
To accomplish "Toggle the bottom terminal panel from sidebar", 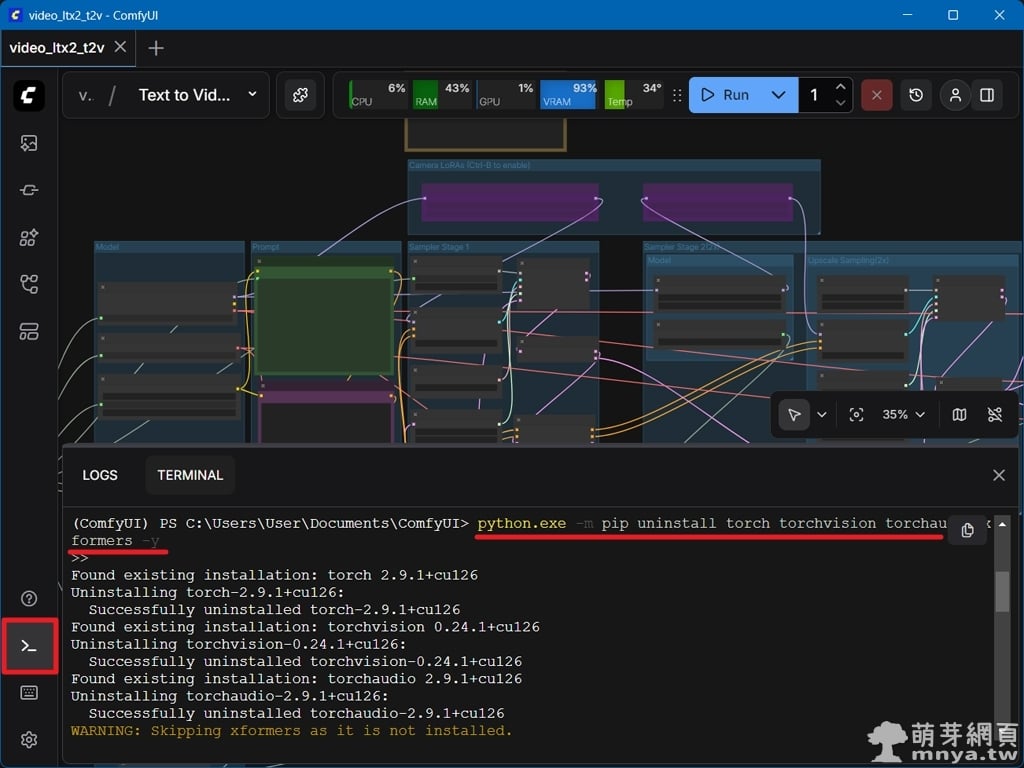I will (29, 646).
